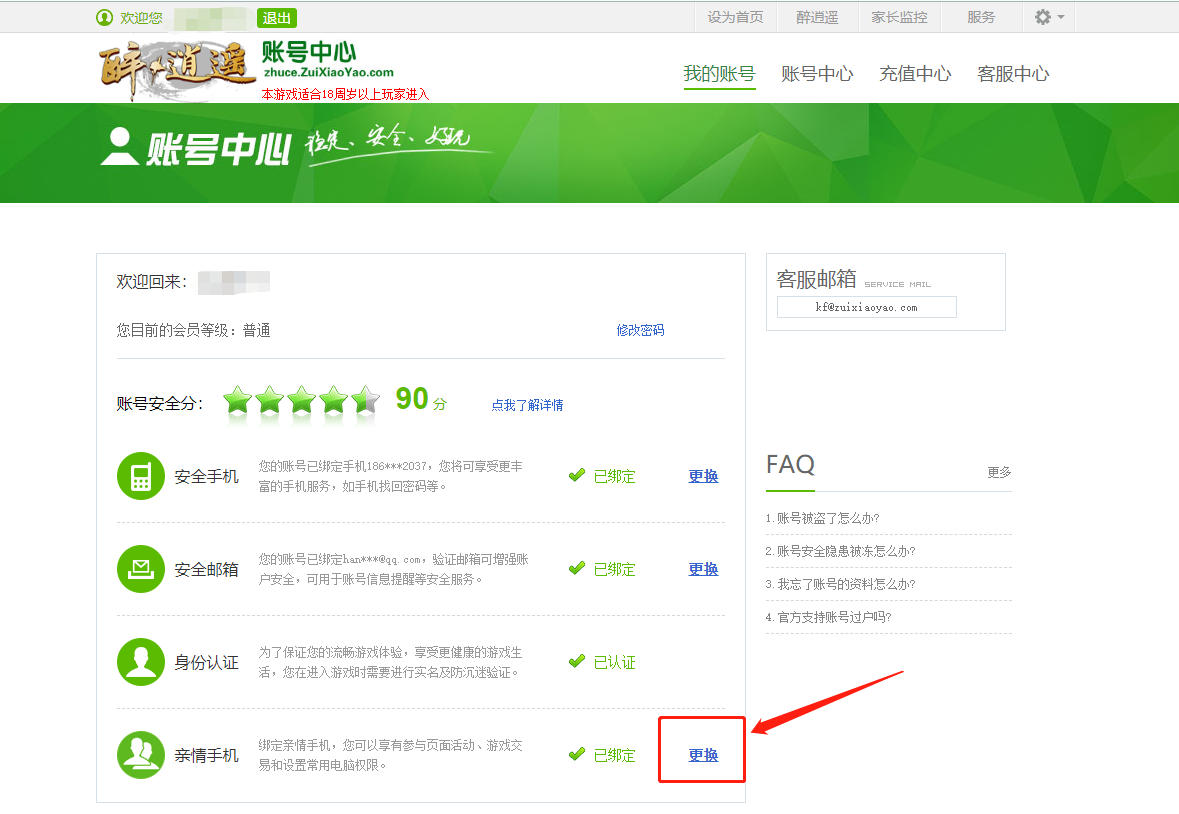
Task: Click the 安全手机 label
Action: pos(207,477)
